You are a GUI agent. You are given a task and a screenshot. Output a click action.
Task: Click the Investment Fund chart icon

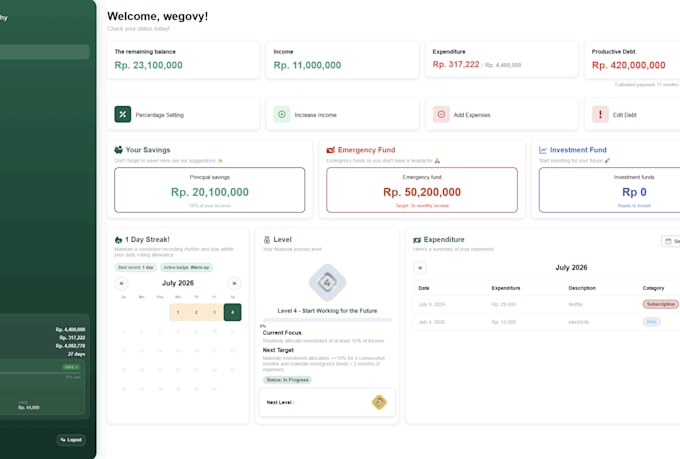543,150
